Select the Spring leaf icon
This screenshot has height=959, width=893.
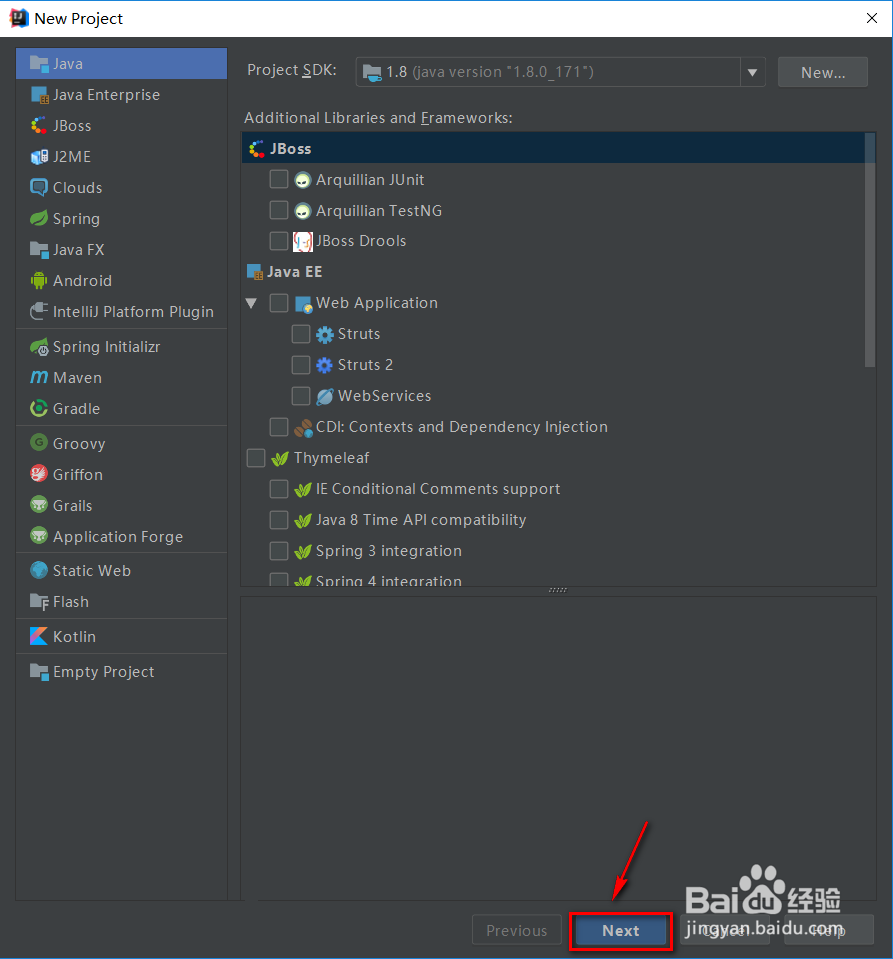[39, 218]
